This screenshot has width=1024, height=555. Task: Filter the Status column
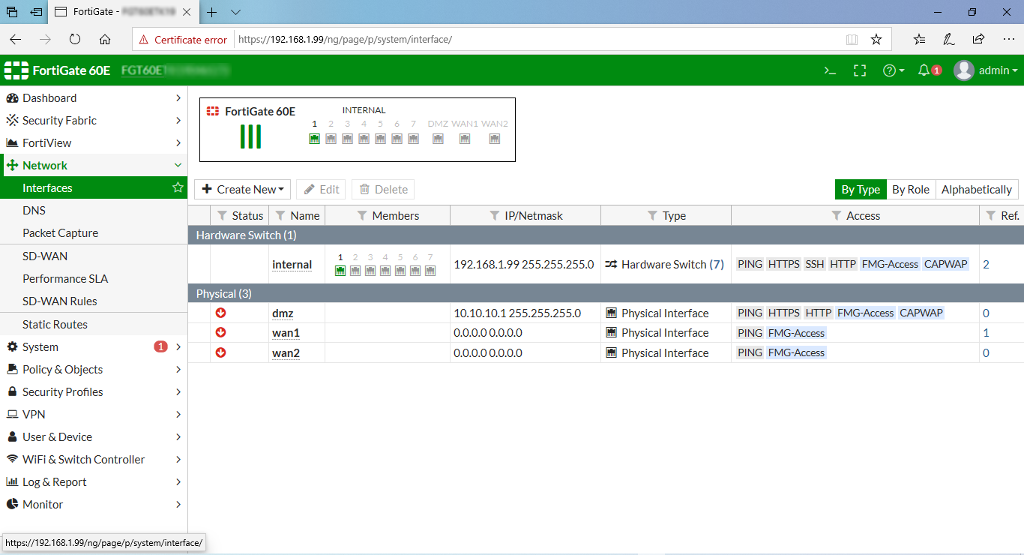click(222, 215)
